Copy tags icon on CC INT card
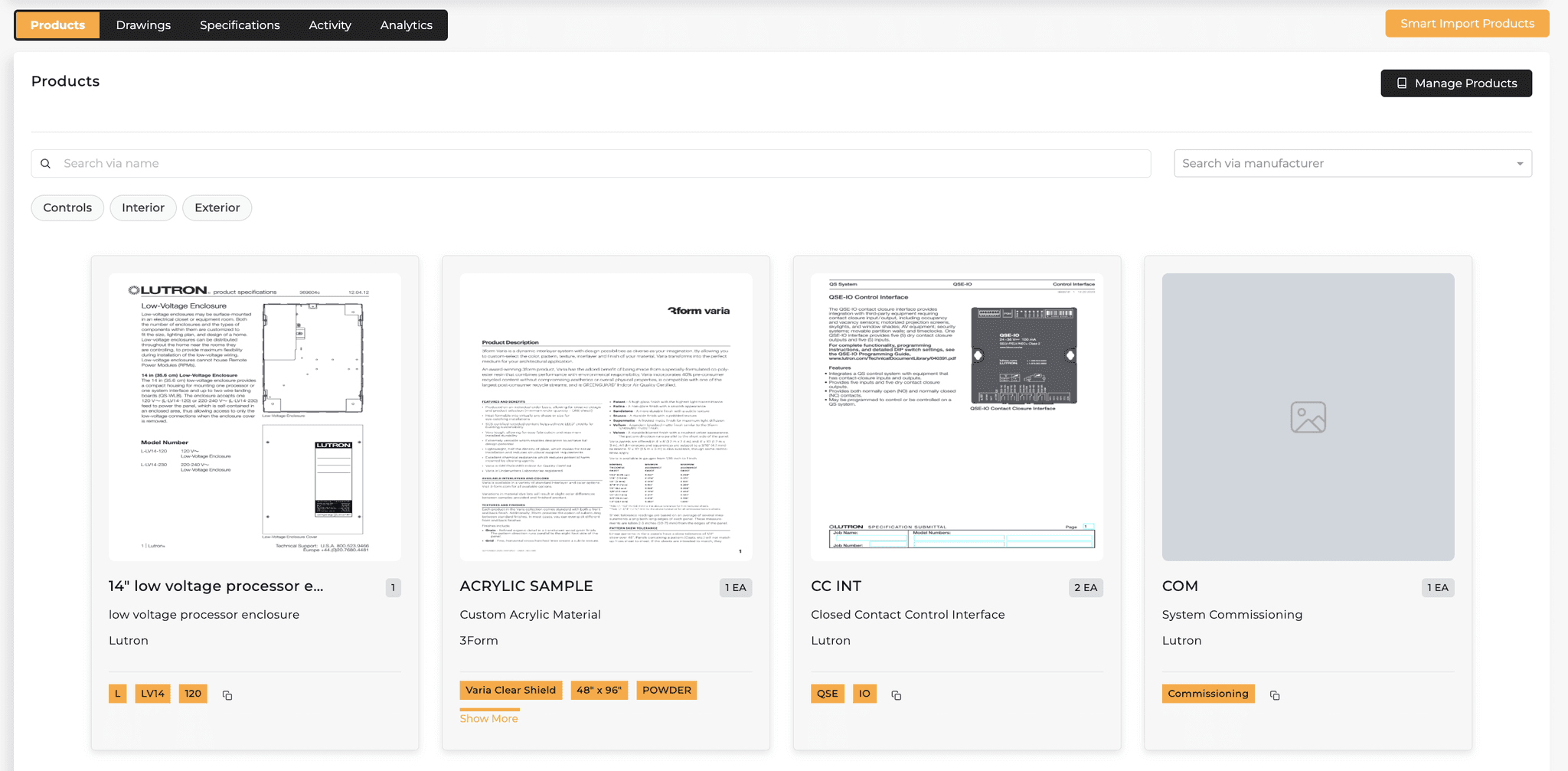The width and height of the screenshot is (1568, 771). point(897,695)
